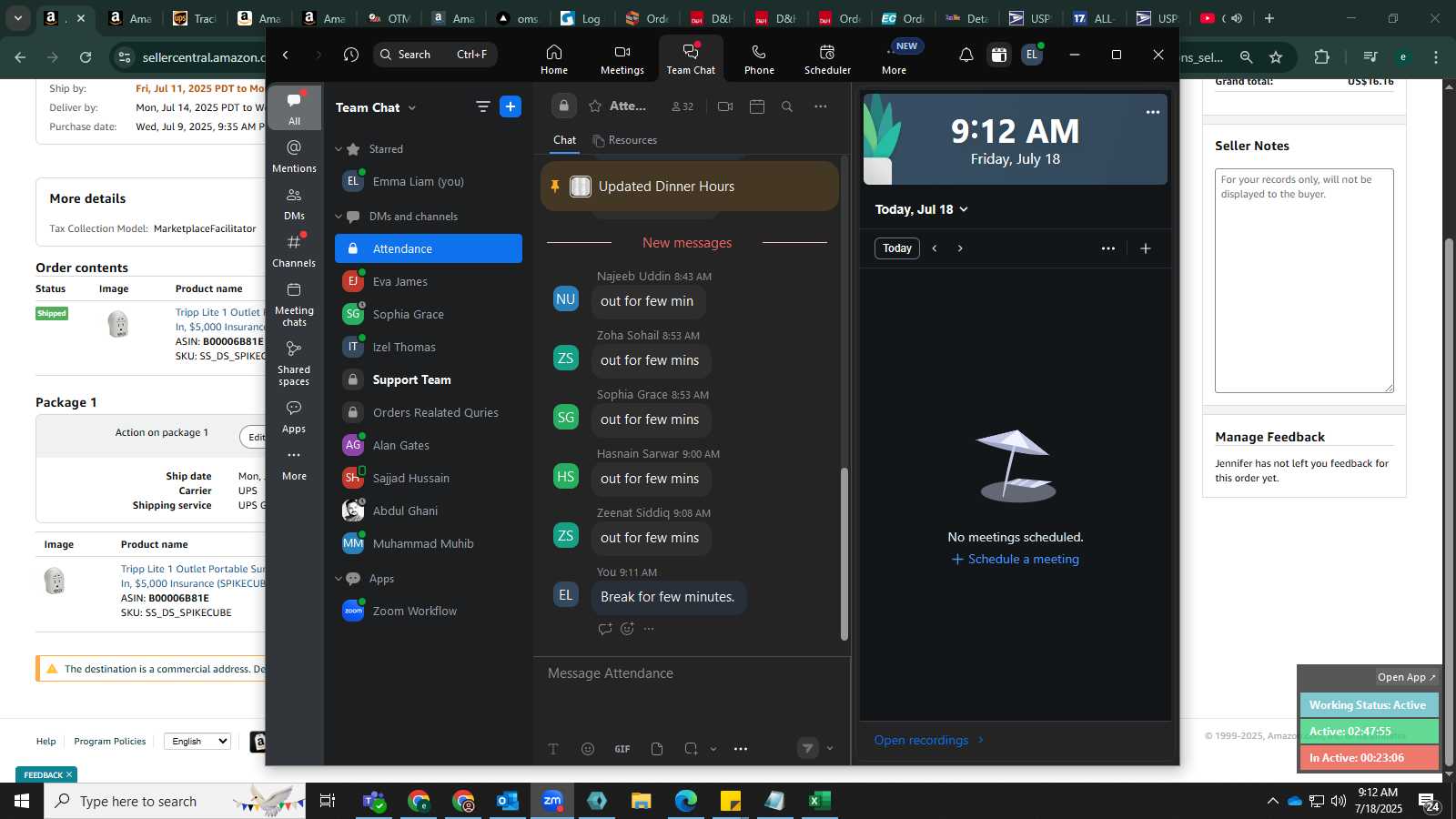Click the blue plus new chat button
Viewport: 1456px width, 819px height.
click(511, 106)
